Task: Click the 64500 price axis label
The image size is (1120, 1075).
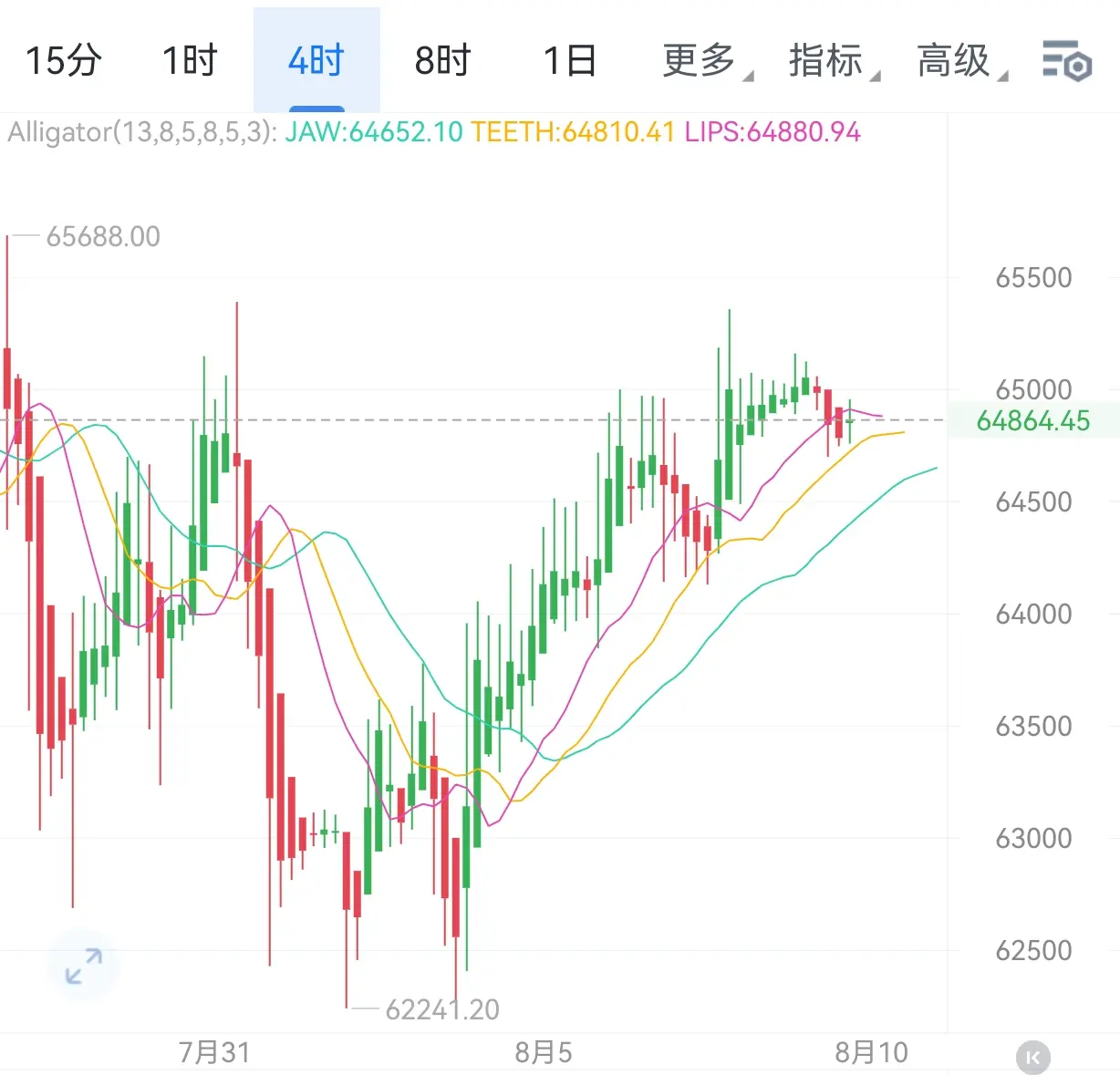Action: pos(1033,502)
